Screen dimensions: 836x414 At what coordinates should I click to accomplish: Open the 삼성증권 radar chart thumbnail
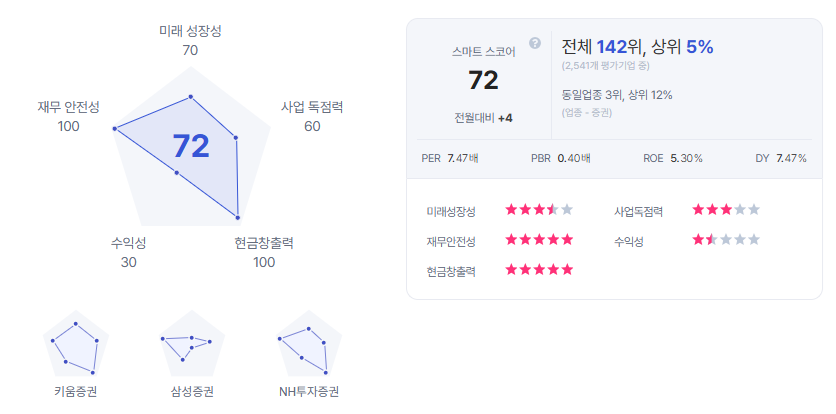[192, 343]
